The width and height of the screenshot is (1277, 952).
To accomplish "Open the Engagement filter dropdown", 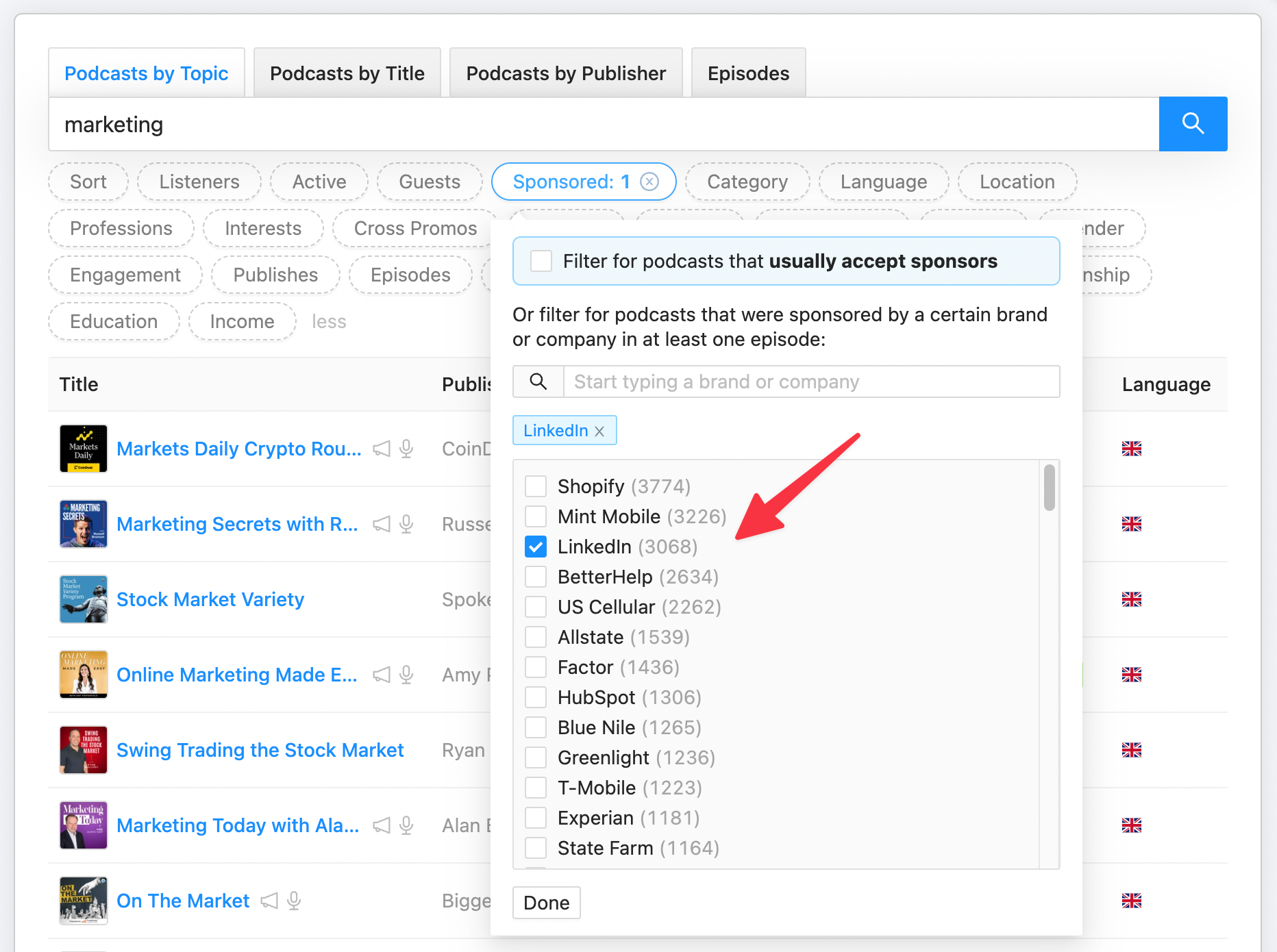I will click(x=125, y=275).
